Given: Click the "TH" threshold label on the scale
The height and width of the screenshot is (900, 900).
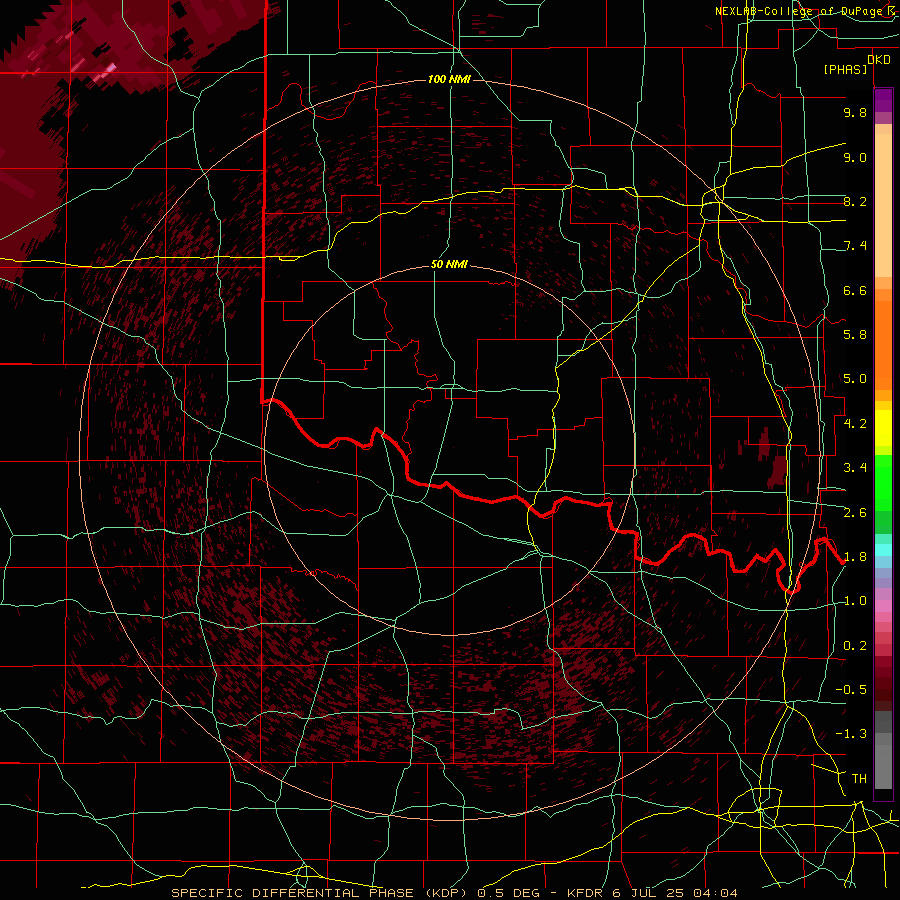Looking at the screenshot, I should click(x=859, y=779).
